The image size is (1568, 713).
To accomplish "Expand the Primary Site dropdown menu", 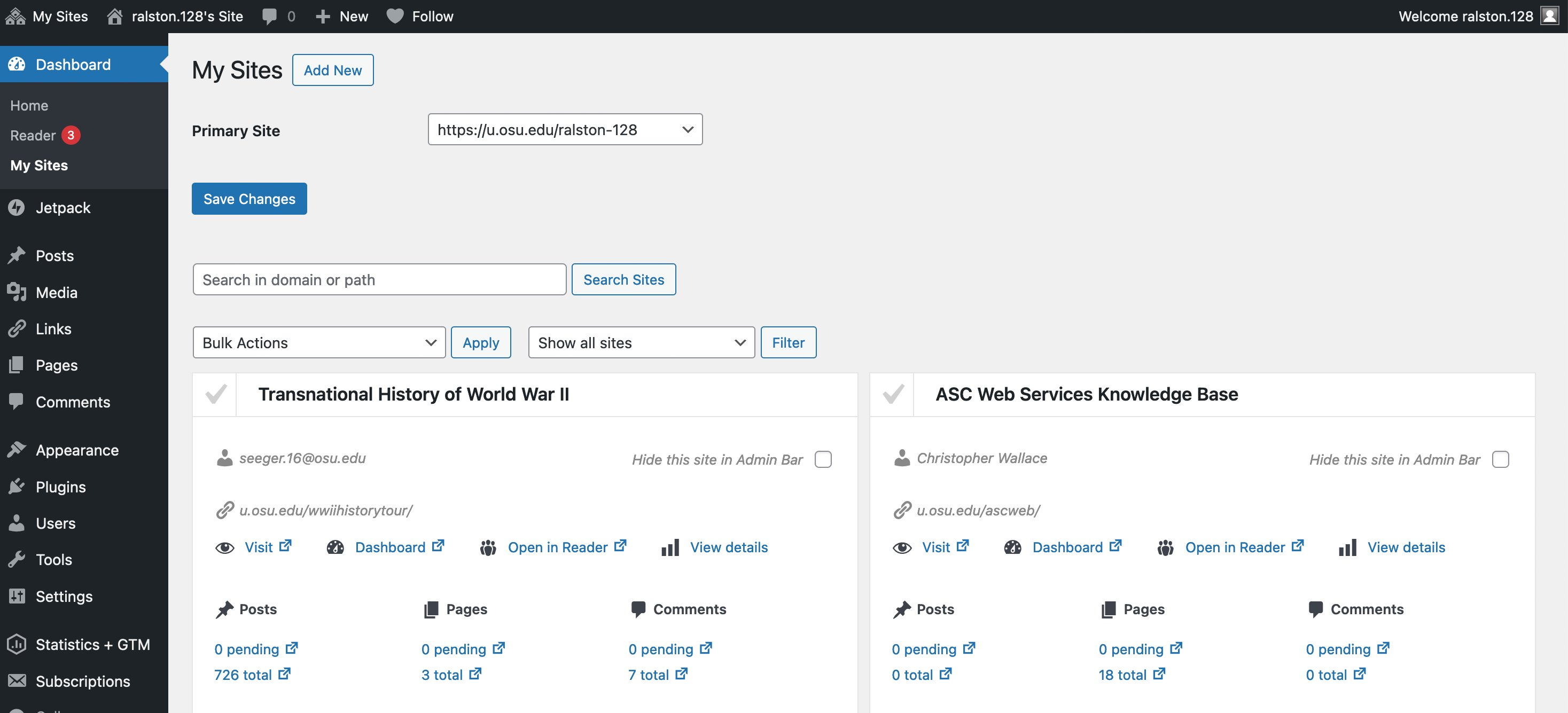I will point(563,129).
